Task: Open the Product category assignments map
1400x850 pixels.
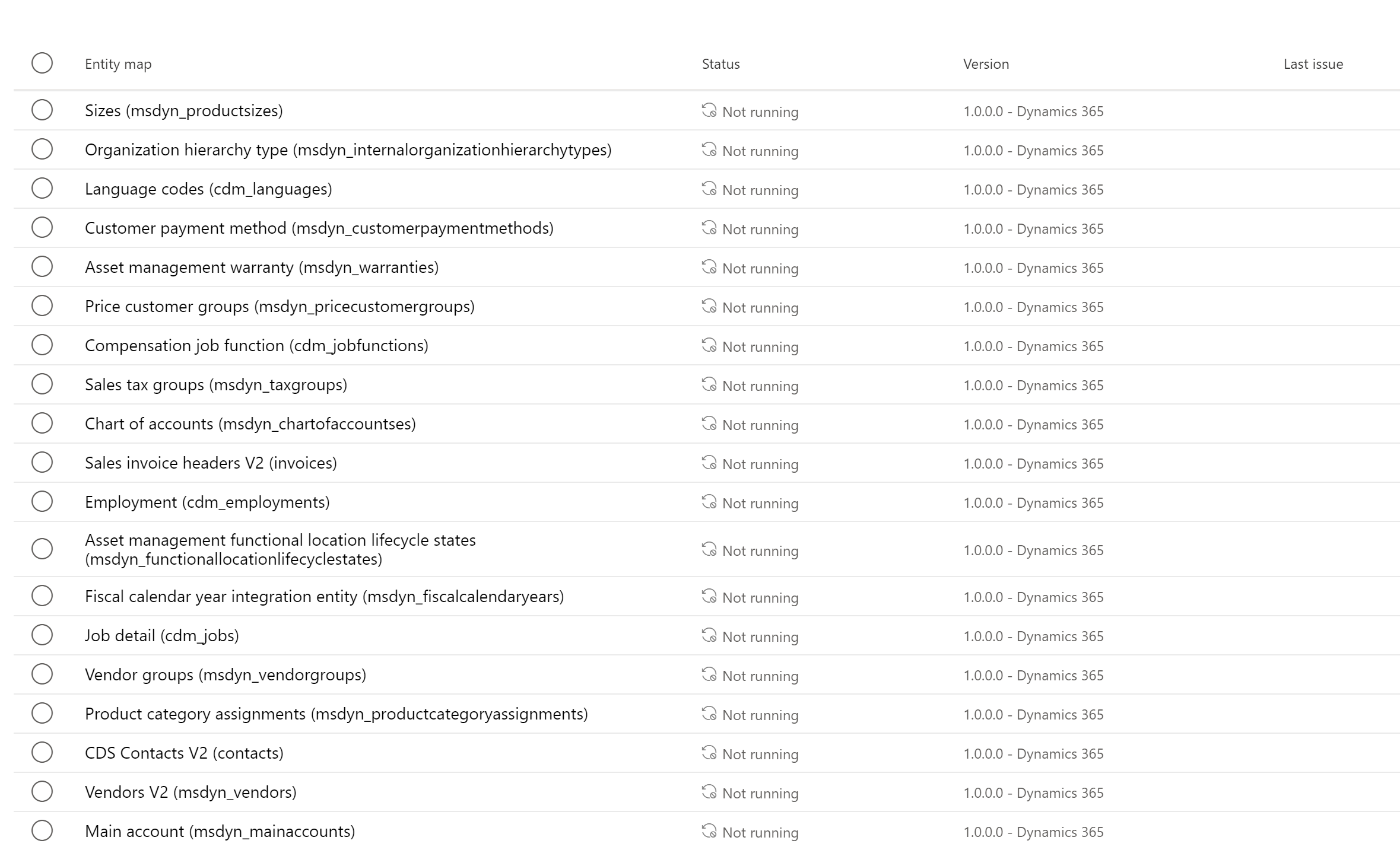Action: tap(336, 714)
